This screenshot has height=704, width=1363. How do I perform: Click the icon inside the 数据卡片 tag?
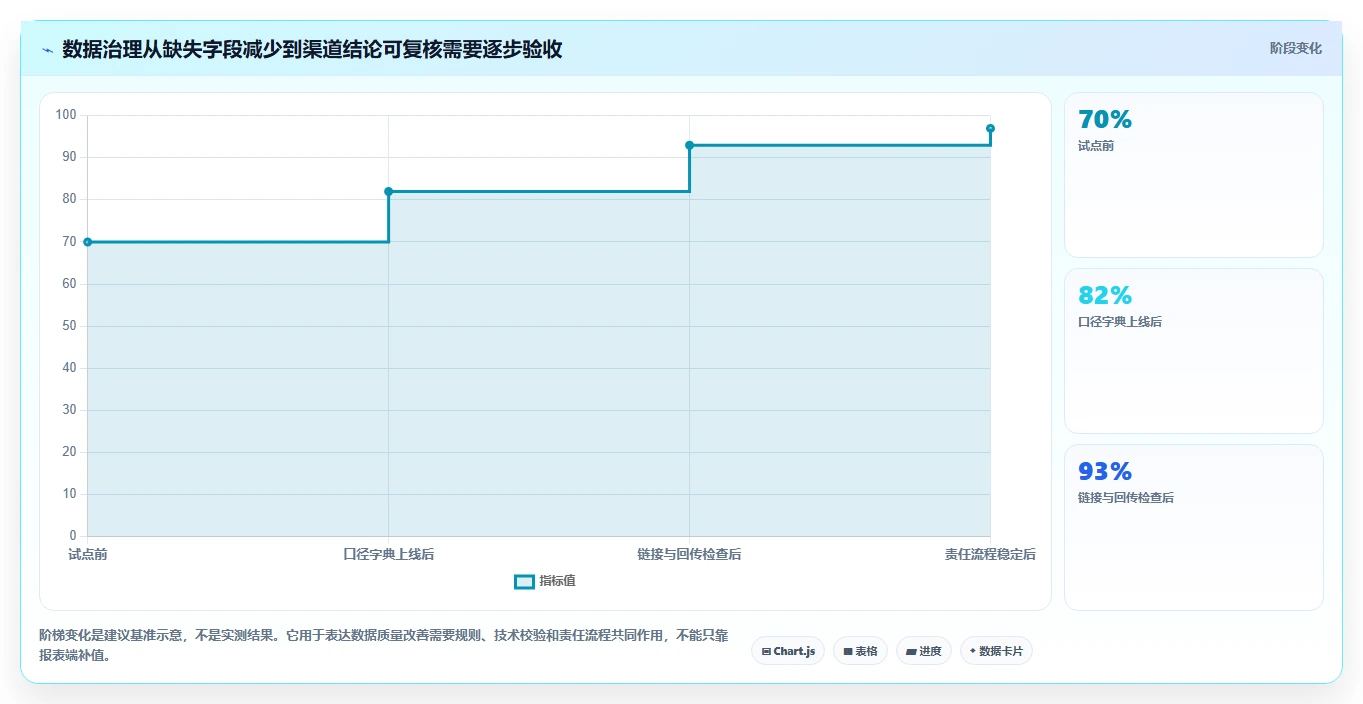[972, 651]
